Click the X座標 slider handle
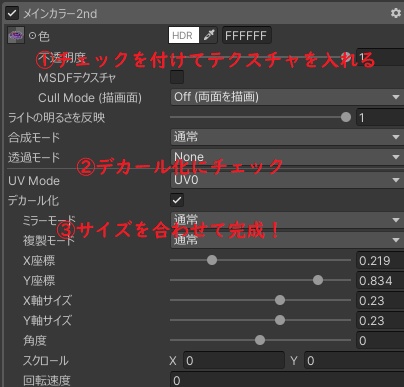Image resolution: width=404 pixels, height=387 pixels. (x=212, y=260)
